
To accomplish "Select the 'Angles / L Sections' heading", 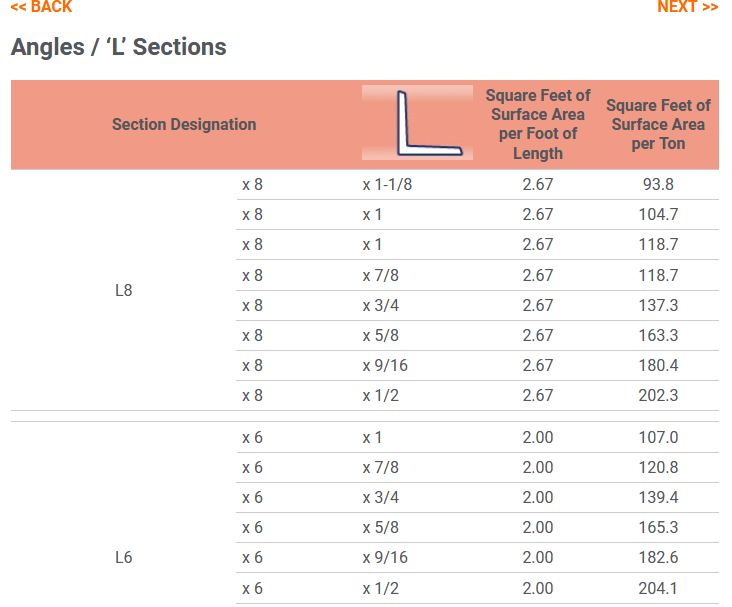I will [x=119, y=47].
